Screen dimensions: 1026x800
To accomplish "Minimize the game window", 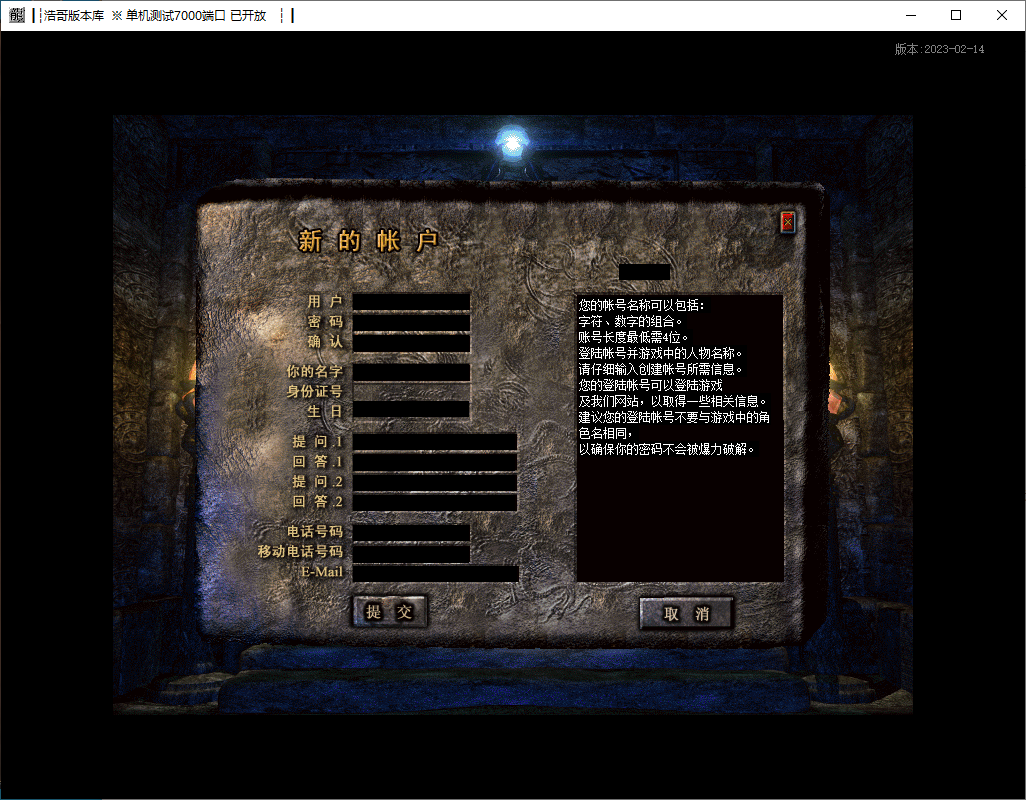I will coord(911,15).
